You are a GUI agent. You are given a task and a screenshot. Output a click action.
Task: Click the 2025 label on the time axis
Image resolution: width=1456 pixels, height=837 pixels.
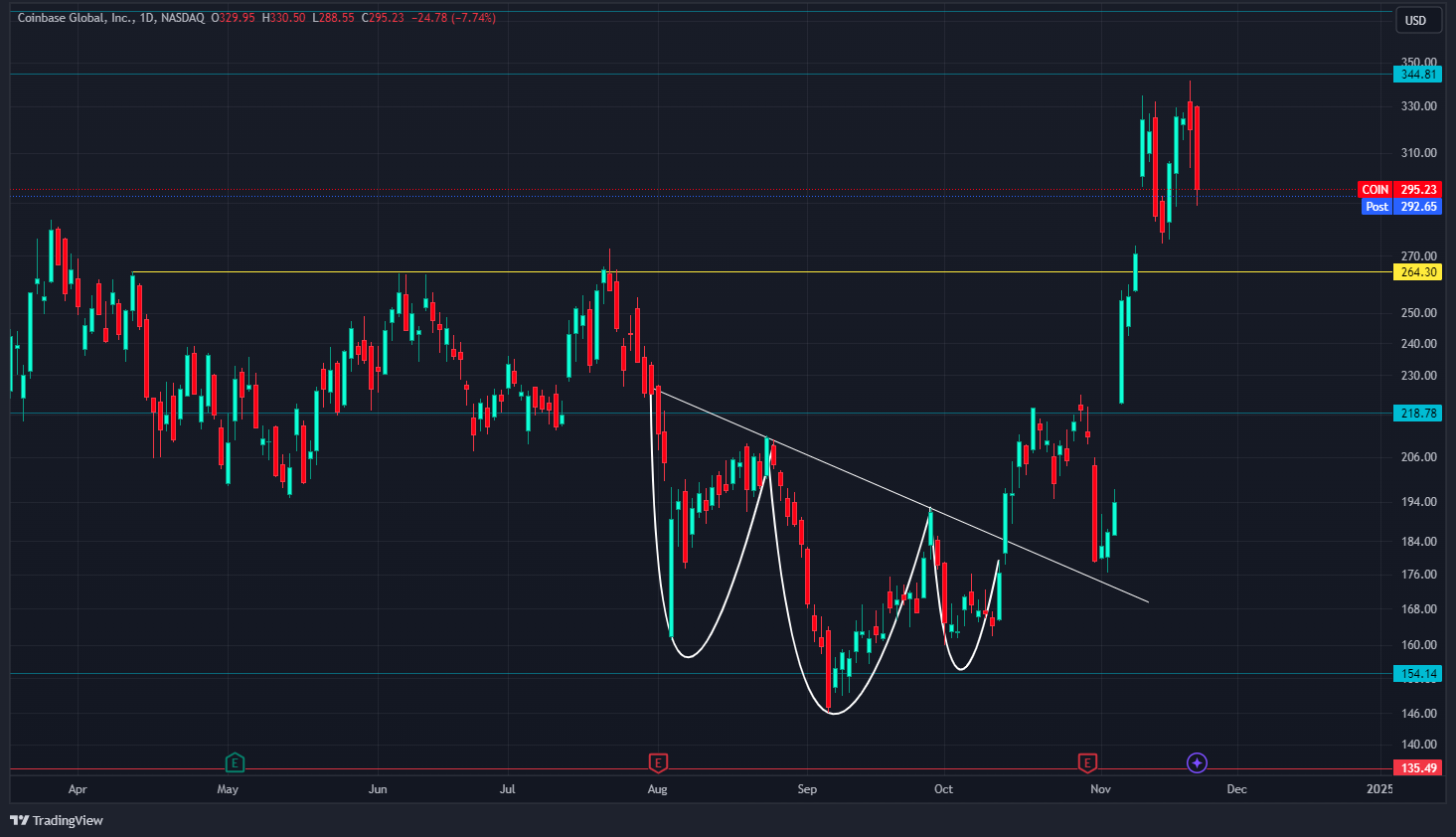(1379, 789)
